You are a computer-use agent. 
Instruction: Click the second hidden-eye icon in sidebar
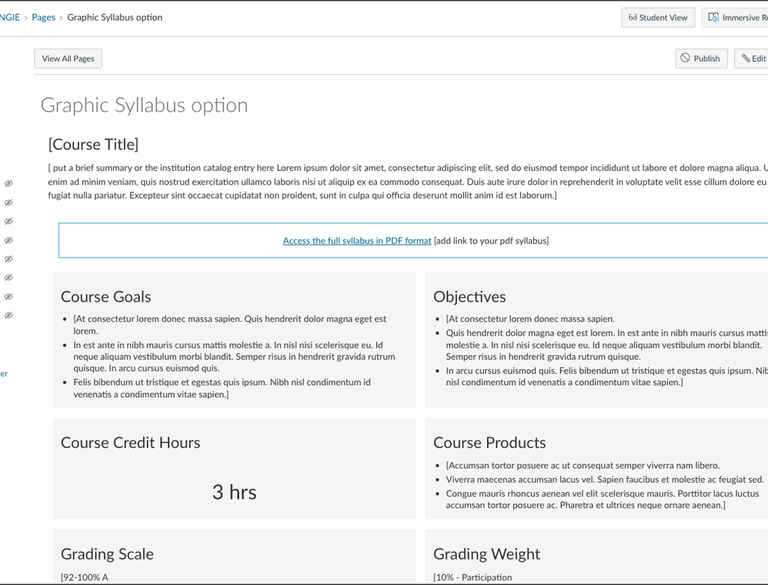[x=8, y=203]
